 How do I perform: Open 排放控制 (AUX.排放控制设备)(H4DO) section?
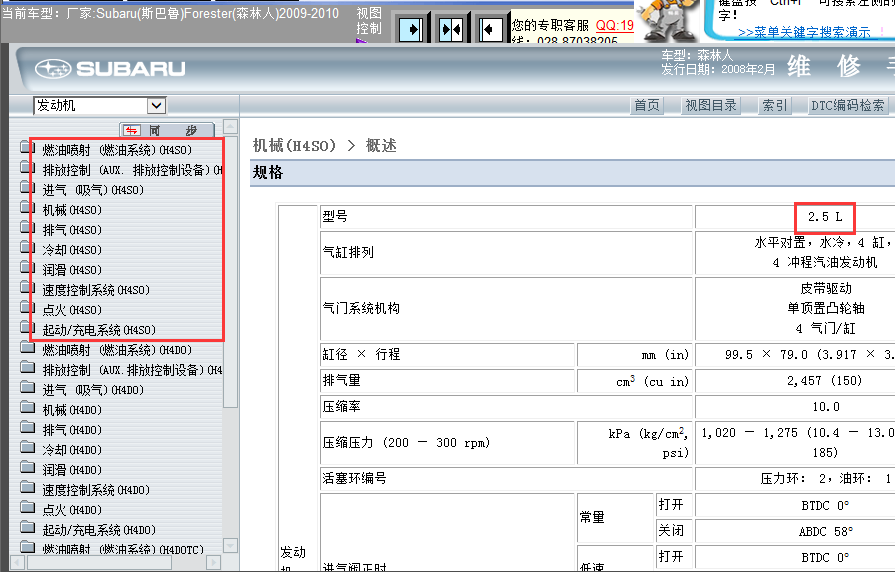[x=132, y=370]
